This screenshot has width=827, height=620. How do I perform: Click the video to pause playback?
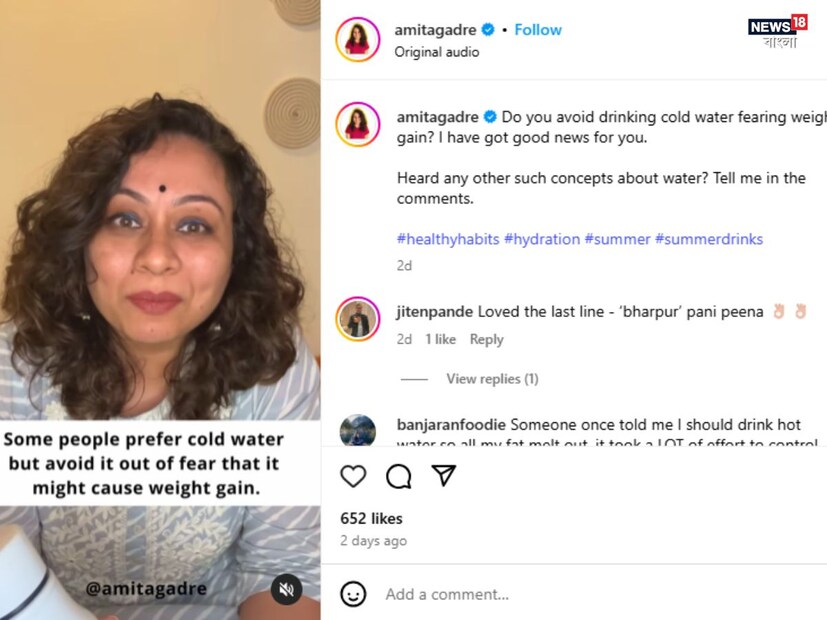(160, 250)
